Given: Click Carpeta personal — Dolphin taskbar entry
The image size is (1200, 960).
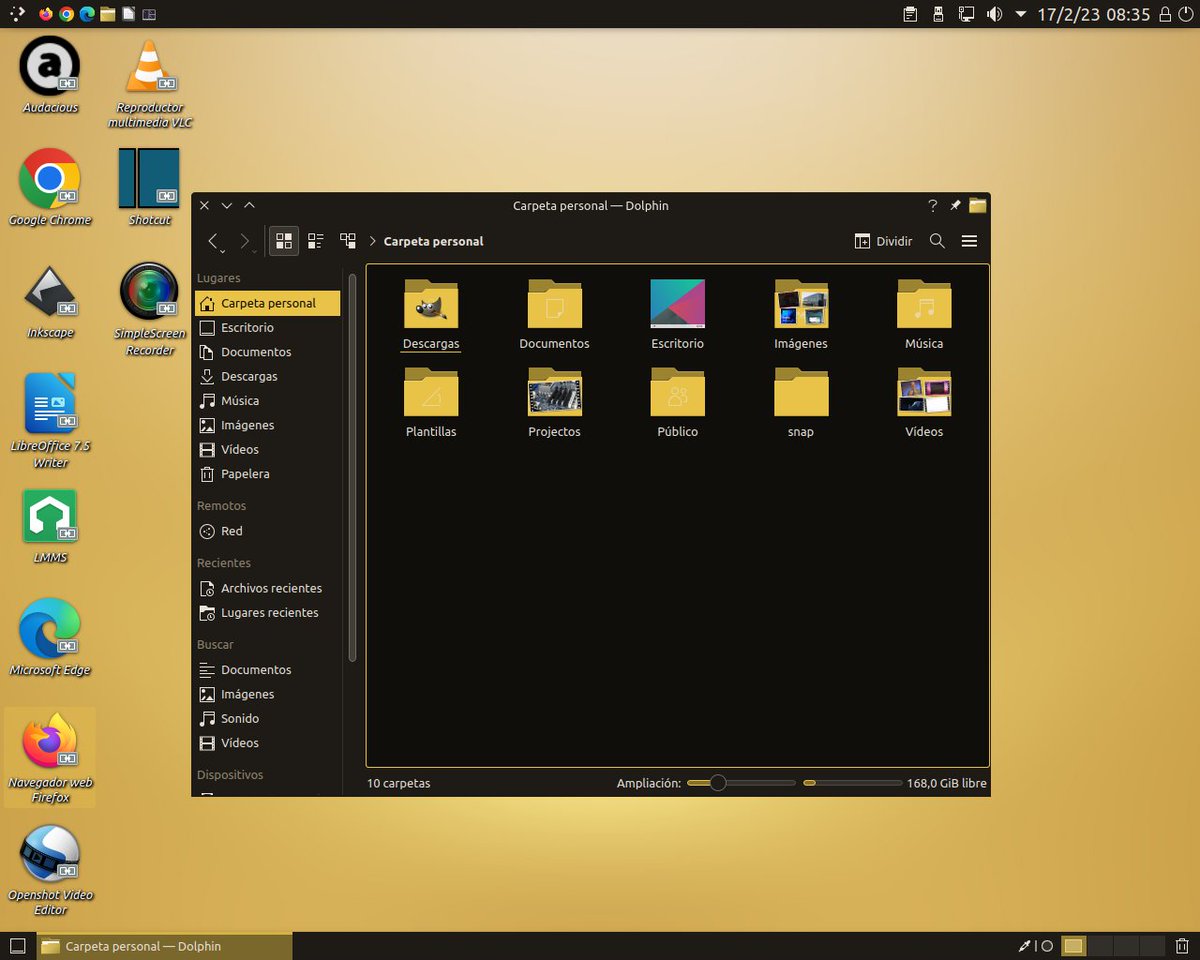Looking at the screenshot, I should coord(165,946).
